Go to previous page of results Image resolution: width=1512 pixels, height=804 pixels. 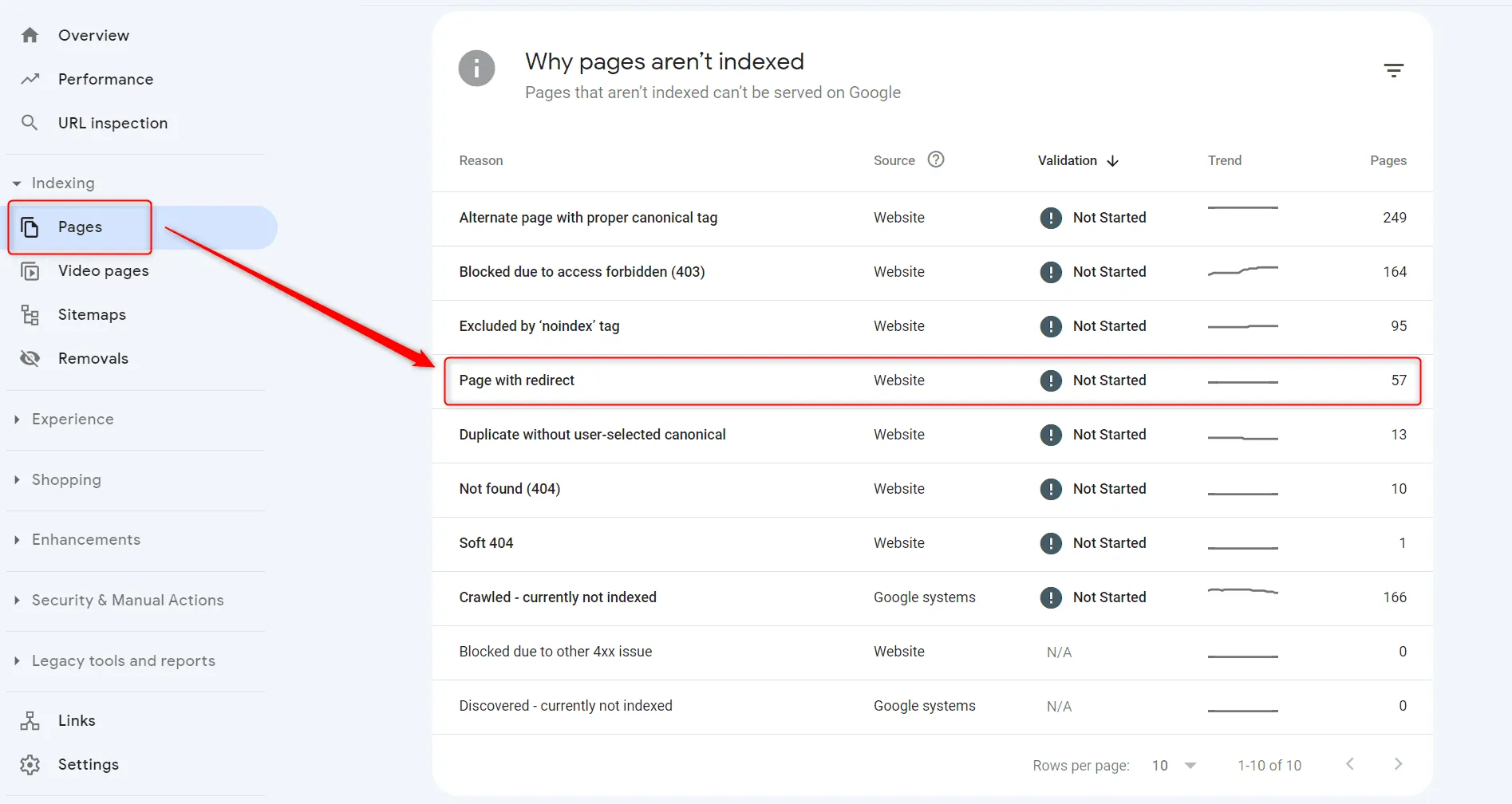click(x=1349, y=764)
